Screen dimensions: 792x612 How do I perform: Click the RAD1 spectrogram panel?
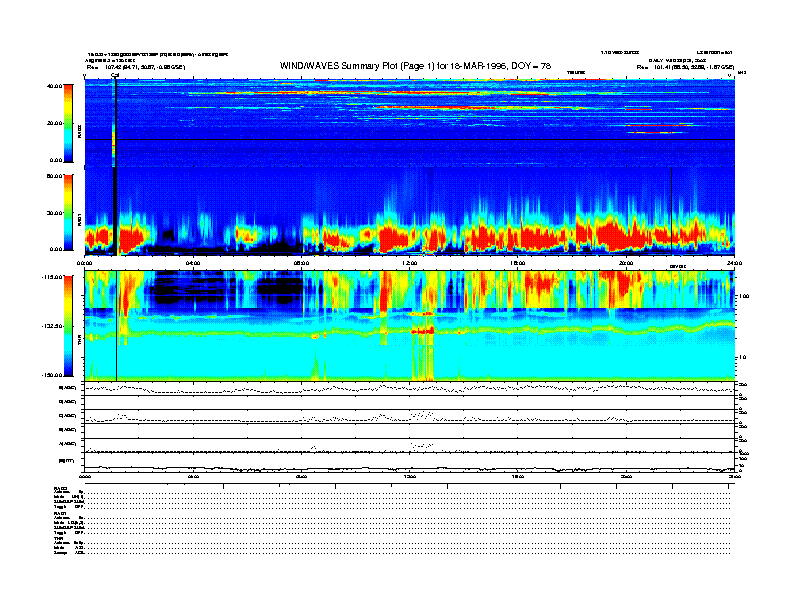(x=410, y=211)
